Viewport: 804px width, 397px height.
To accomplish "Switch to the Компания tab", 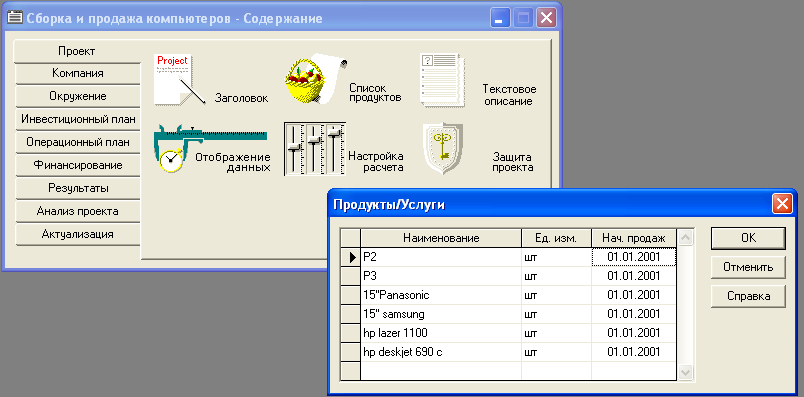I will pos(77,73).
